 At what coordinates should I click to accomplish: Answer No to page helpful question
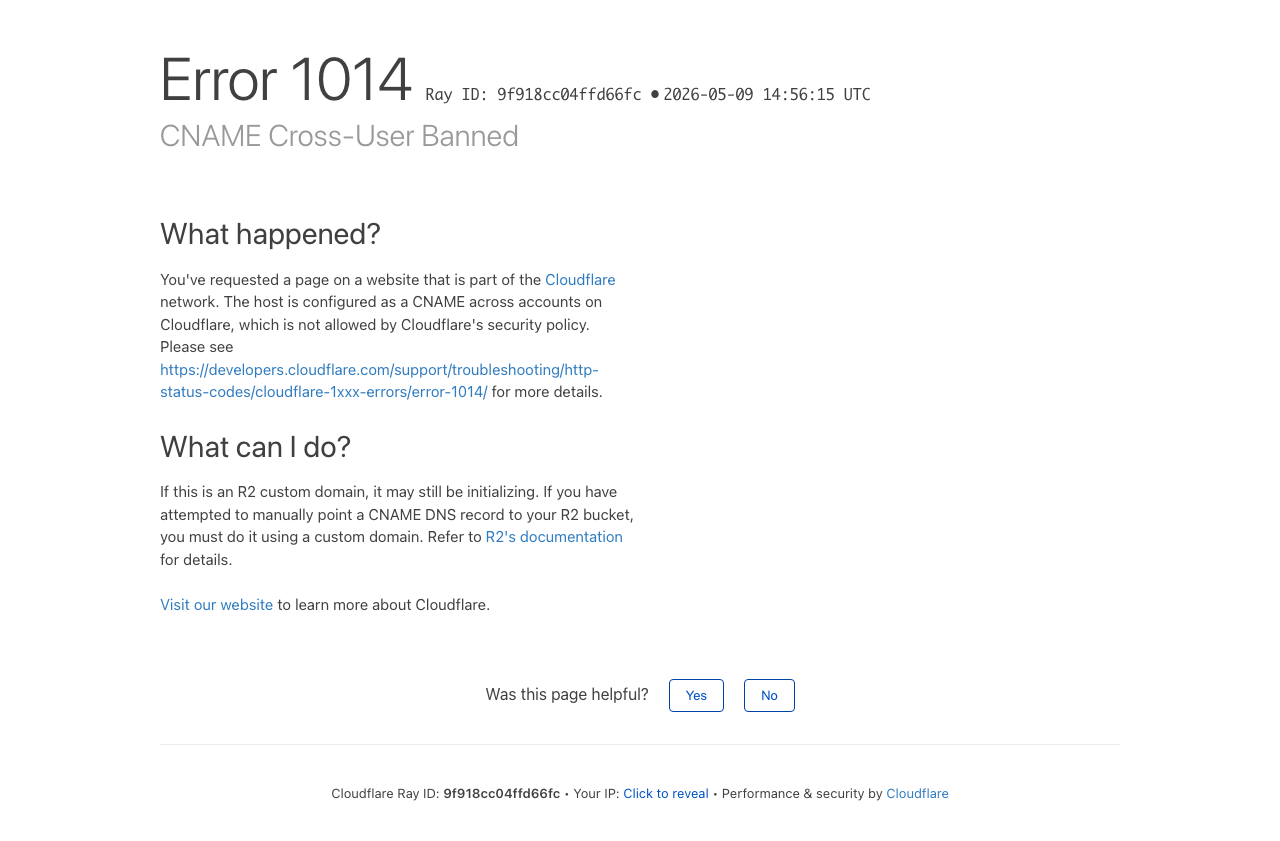[769, 696]
